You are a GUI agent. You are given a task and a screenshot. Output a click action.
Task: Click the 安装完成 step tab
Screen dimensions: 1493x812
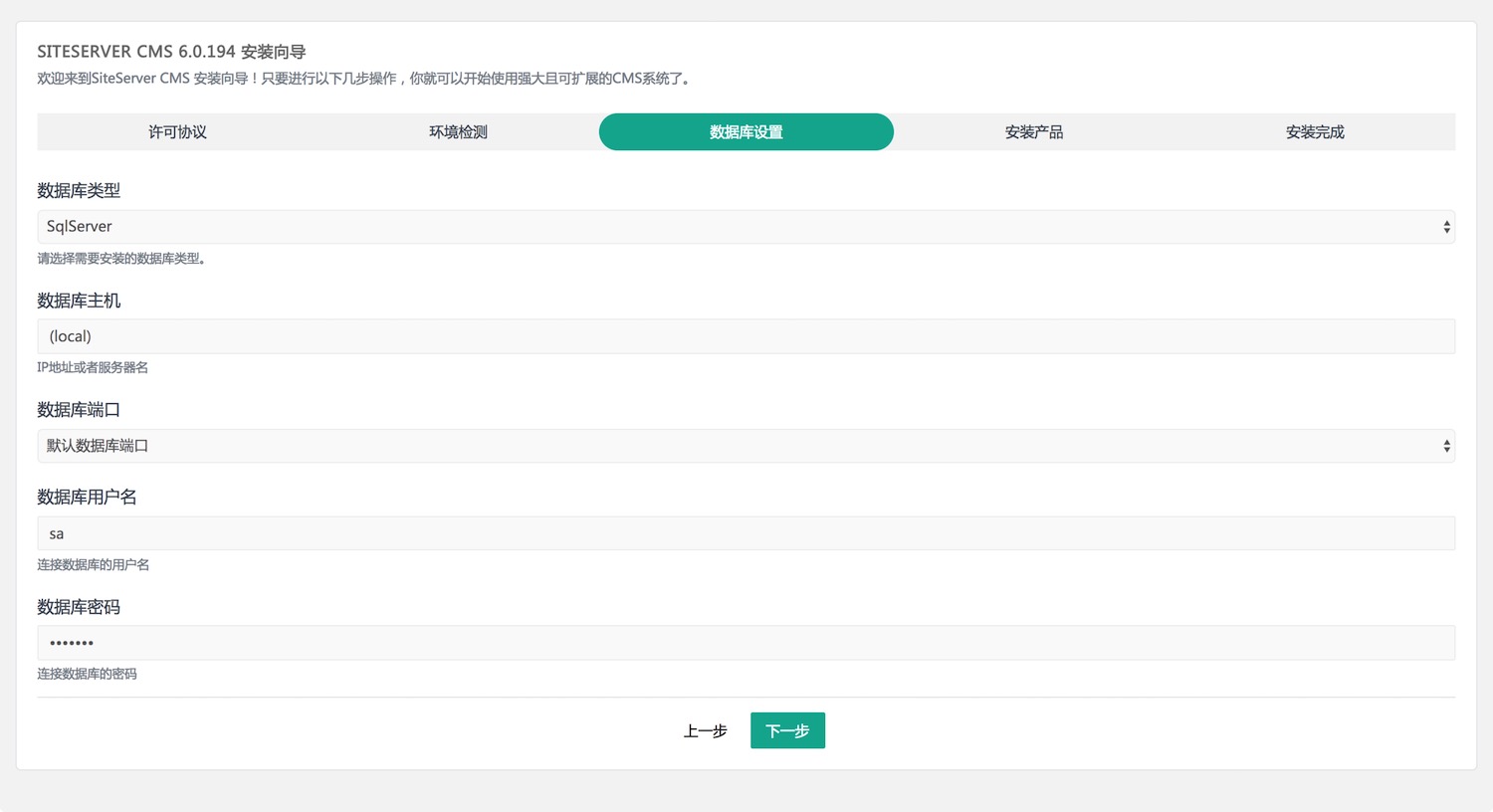click(x=1314, y=132)
